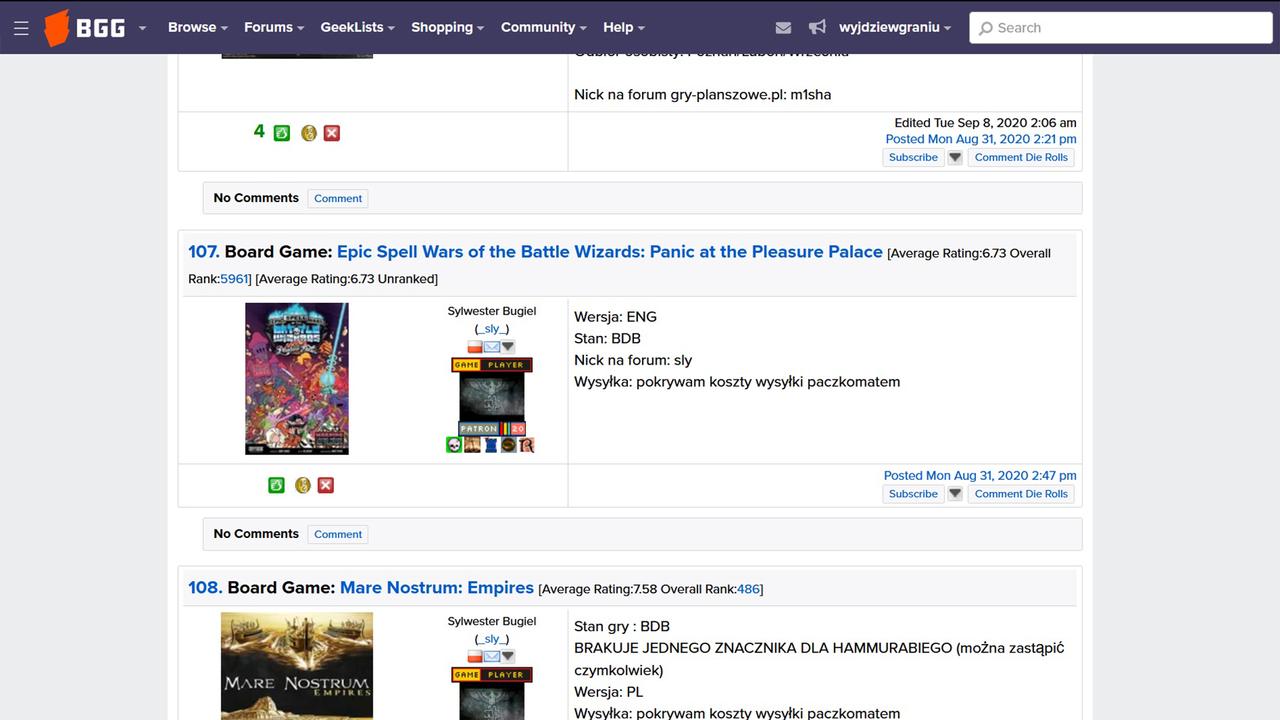Open overall rank 5961 link
This screenshot has height=720, width=1280.
[233, 279]
